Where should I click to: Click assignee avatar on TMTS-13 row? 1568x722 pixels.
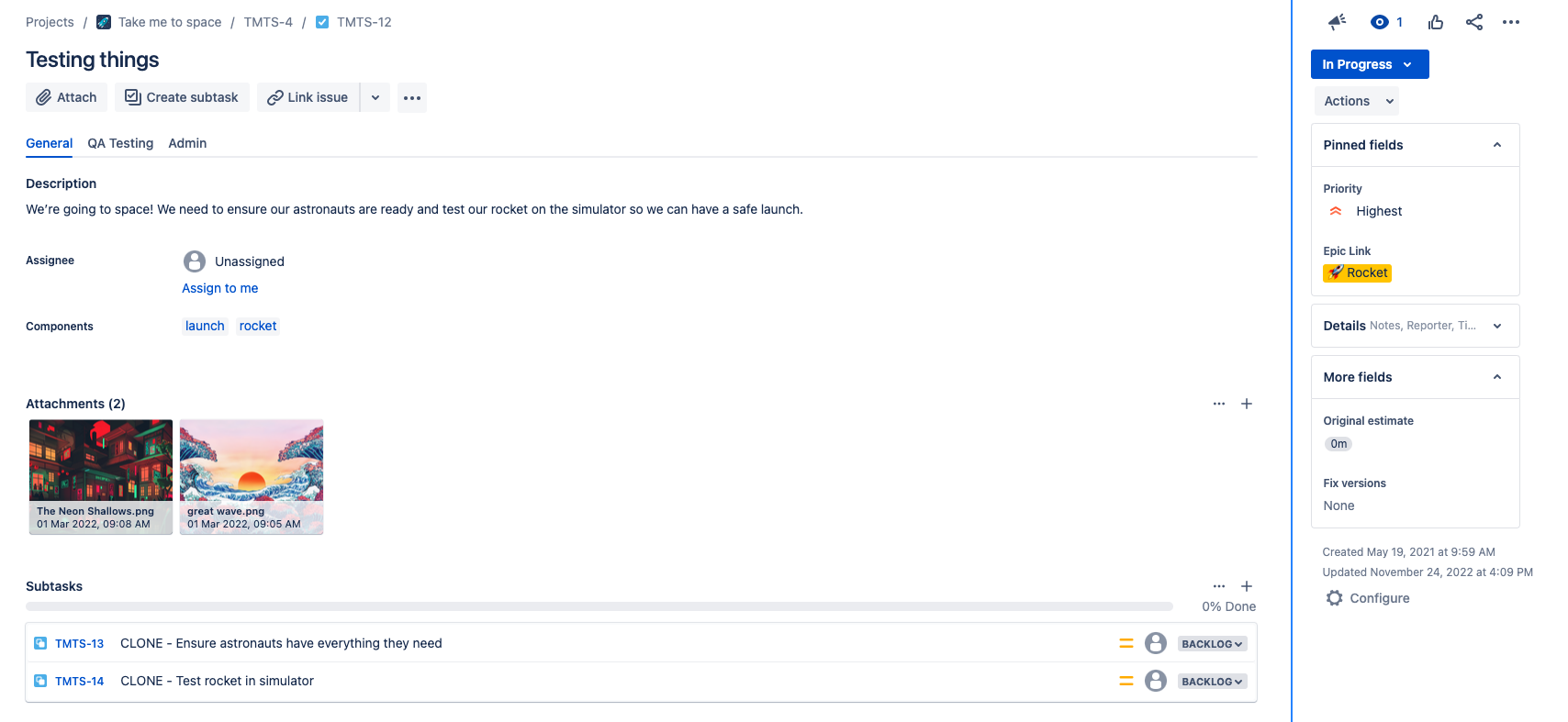1156,643
